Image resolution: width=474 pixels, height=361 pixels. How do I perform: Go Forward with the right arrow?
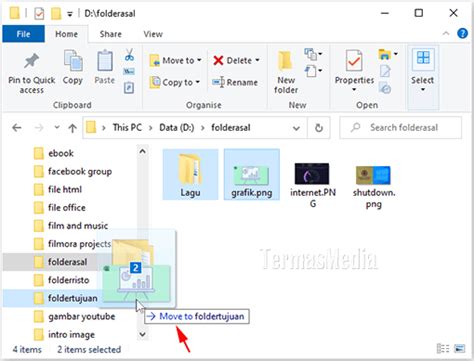[x=39, y=128]
